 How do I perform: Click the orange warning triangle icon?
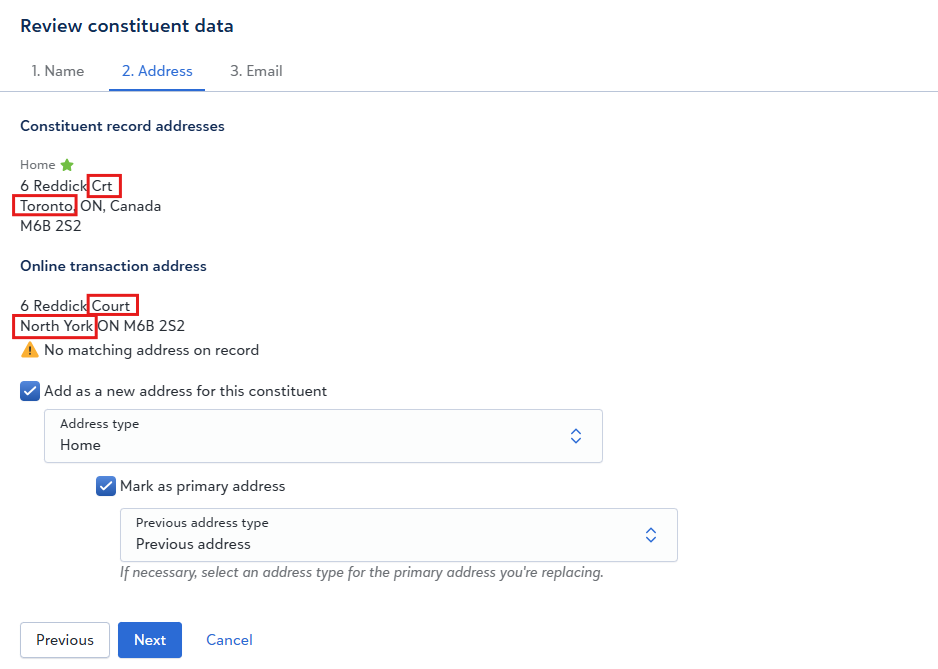click(30, 351)
